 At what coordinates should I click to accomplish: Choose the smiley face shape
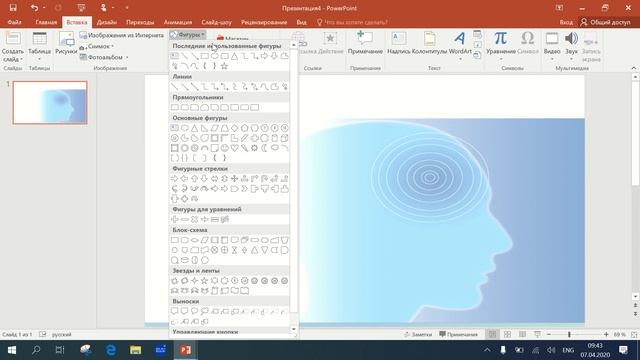coord(224,148)
